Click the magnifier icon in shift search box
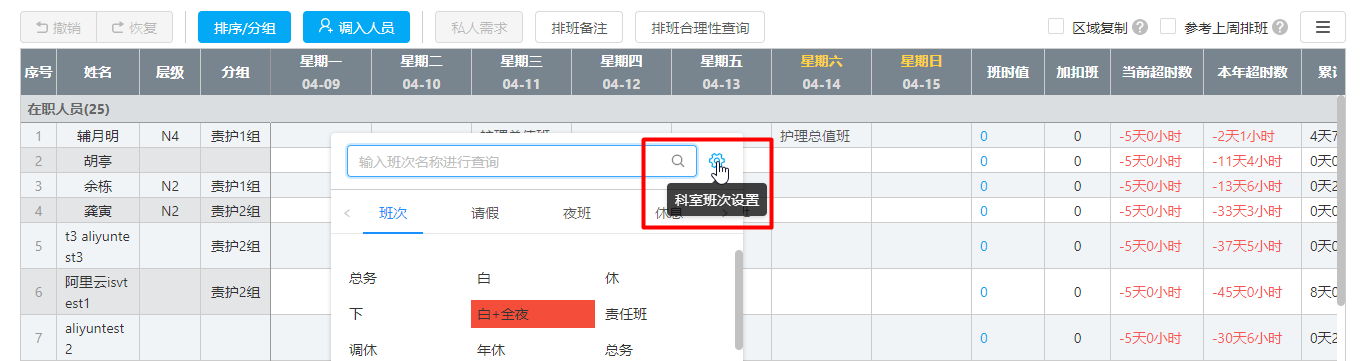1365x361 pixels. click(x=677, y=161)
